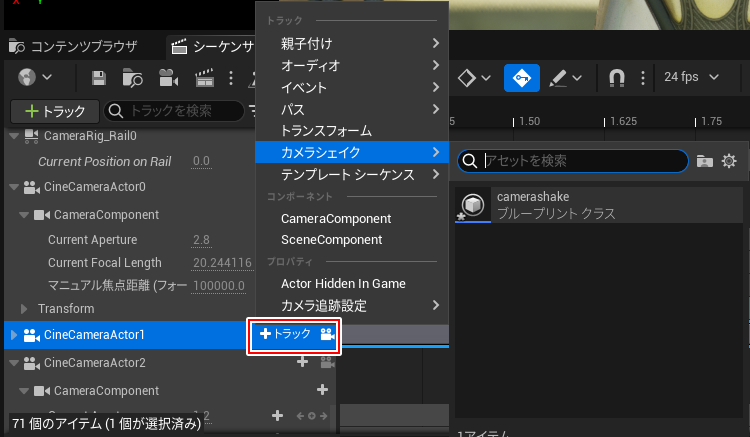The image size is (750, 437).
Task: Lock camera icon on CineCameraActor1 row
Action: coord(327,334)
